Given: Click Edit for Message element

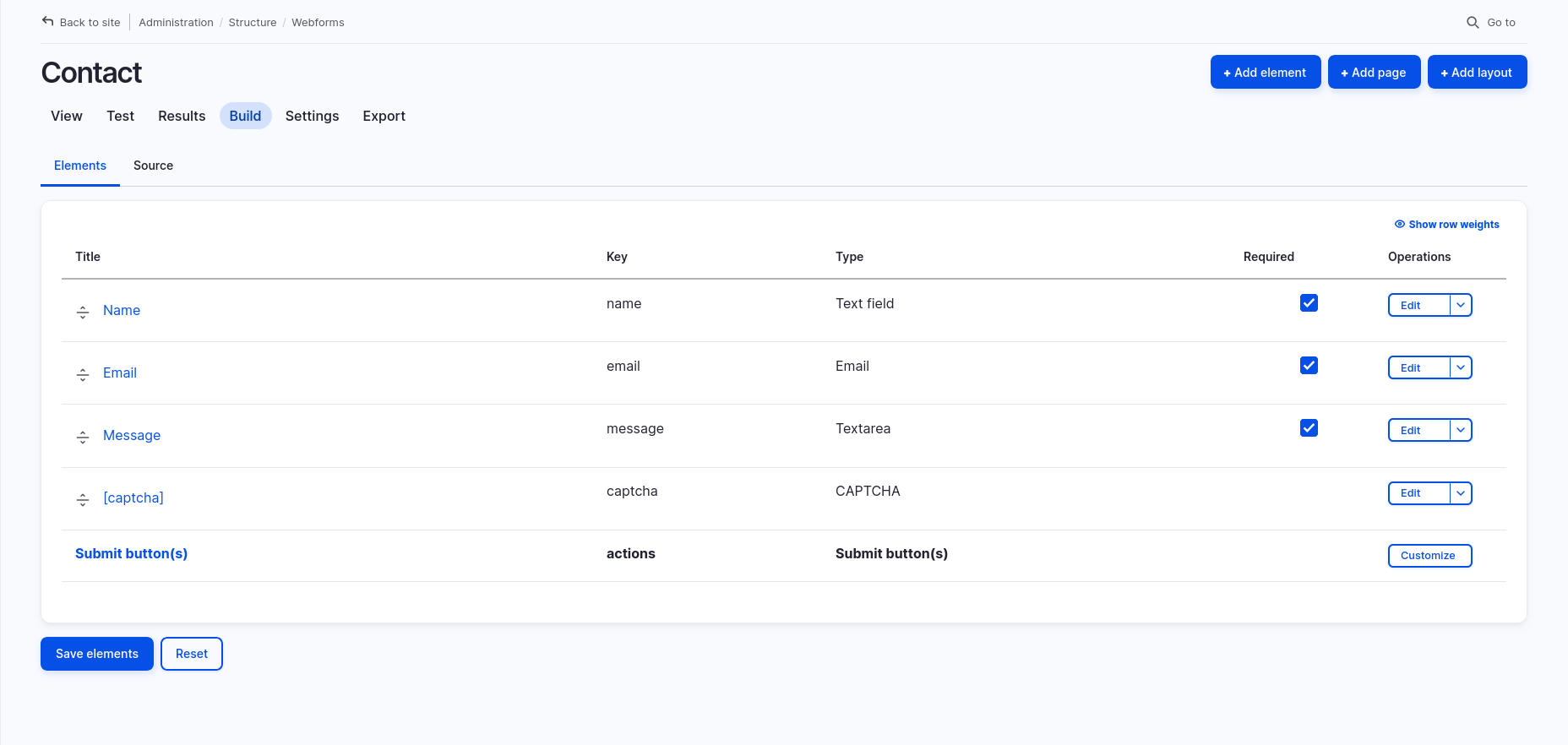Looking at the screenshot, I should point(1419,430).
